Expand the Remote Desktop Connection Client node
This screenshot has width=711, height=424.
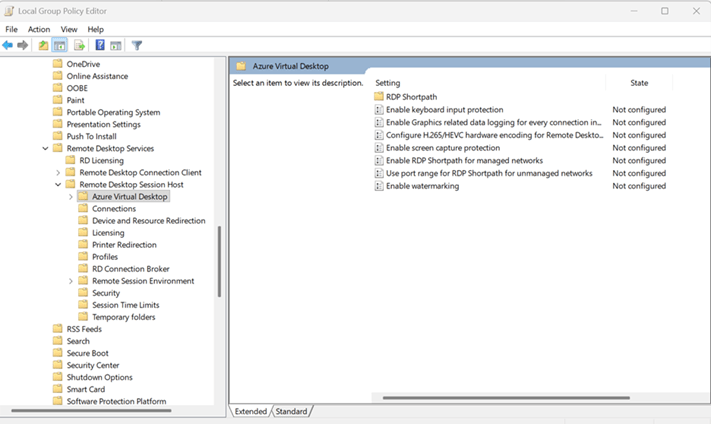point(58,172)
